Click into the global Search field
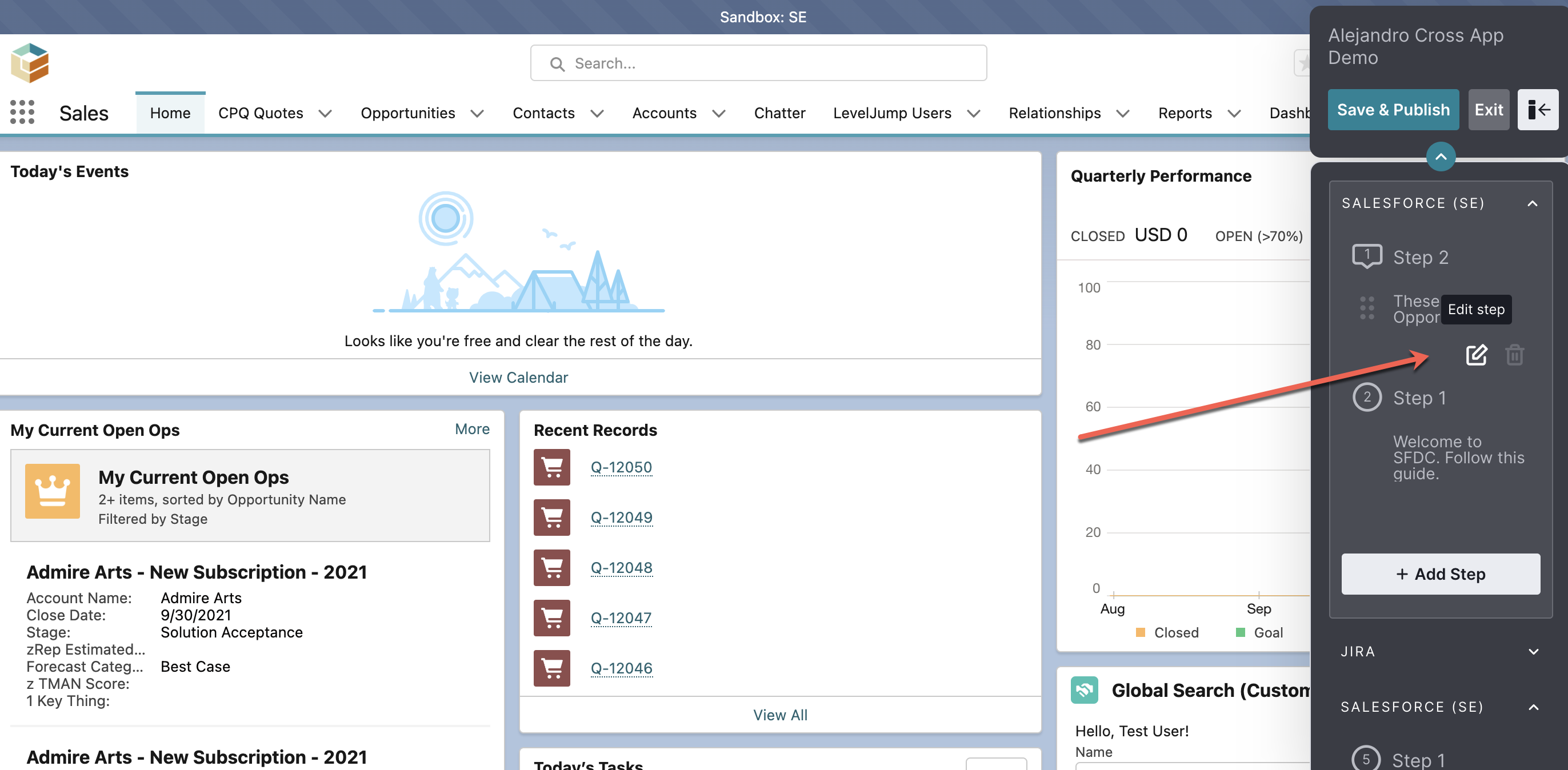 [x=758, y=63]
